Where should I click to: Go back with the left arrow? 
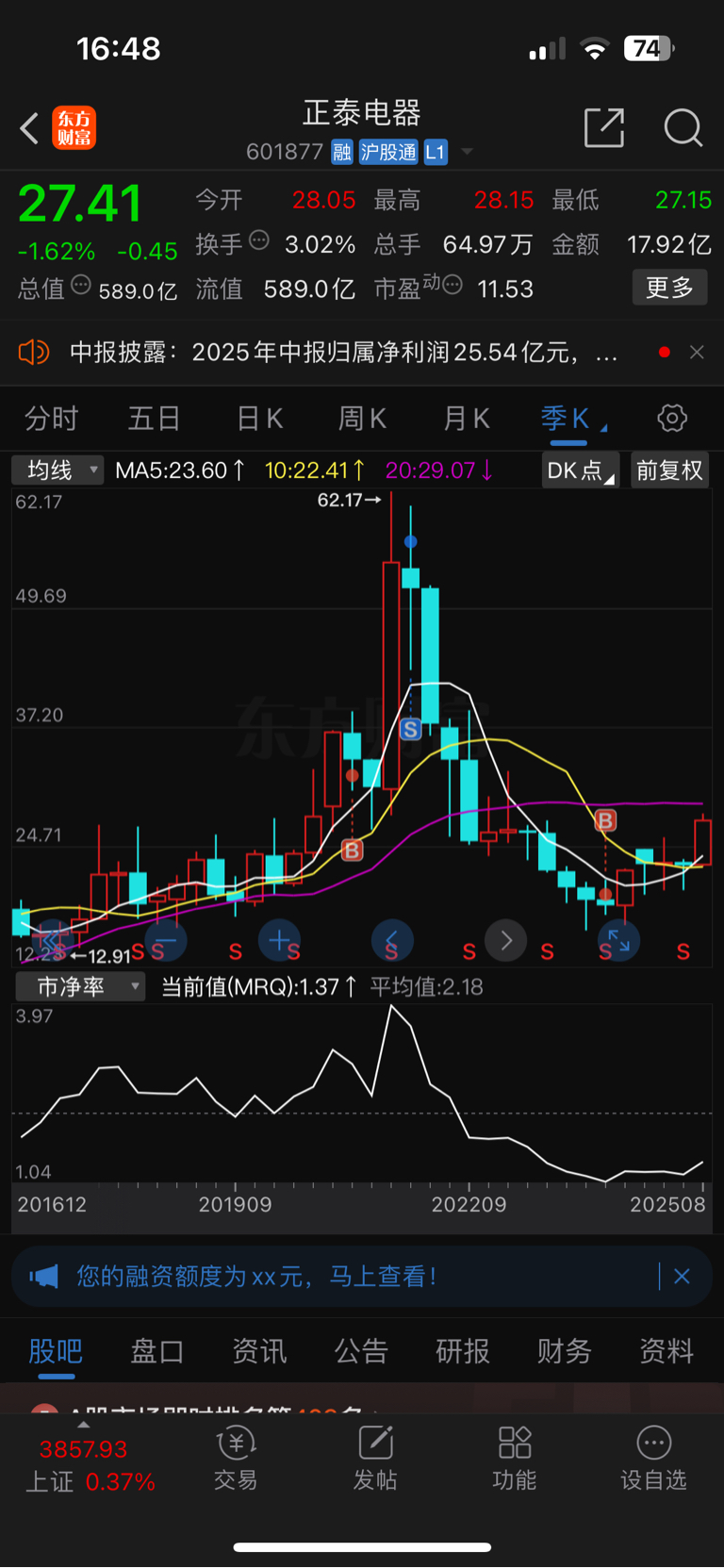pos(29,128)
